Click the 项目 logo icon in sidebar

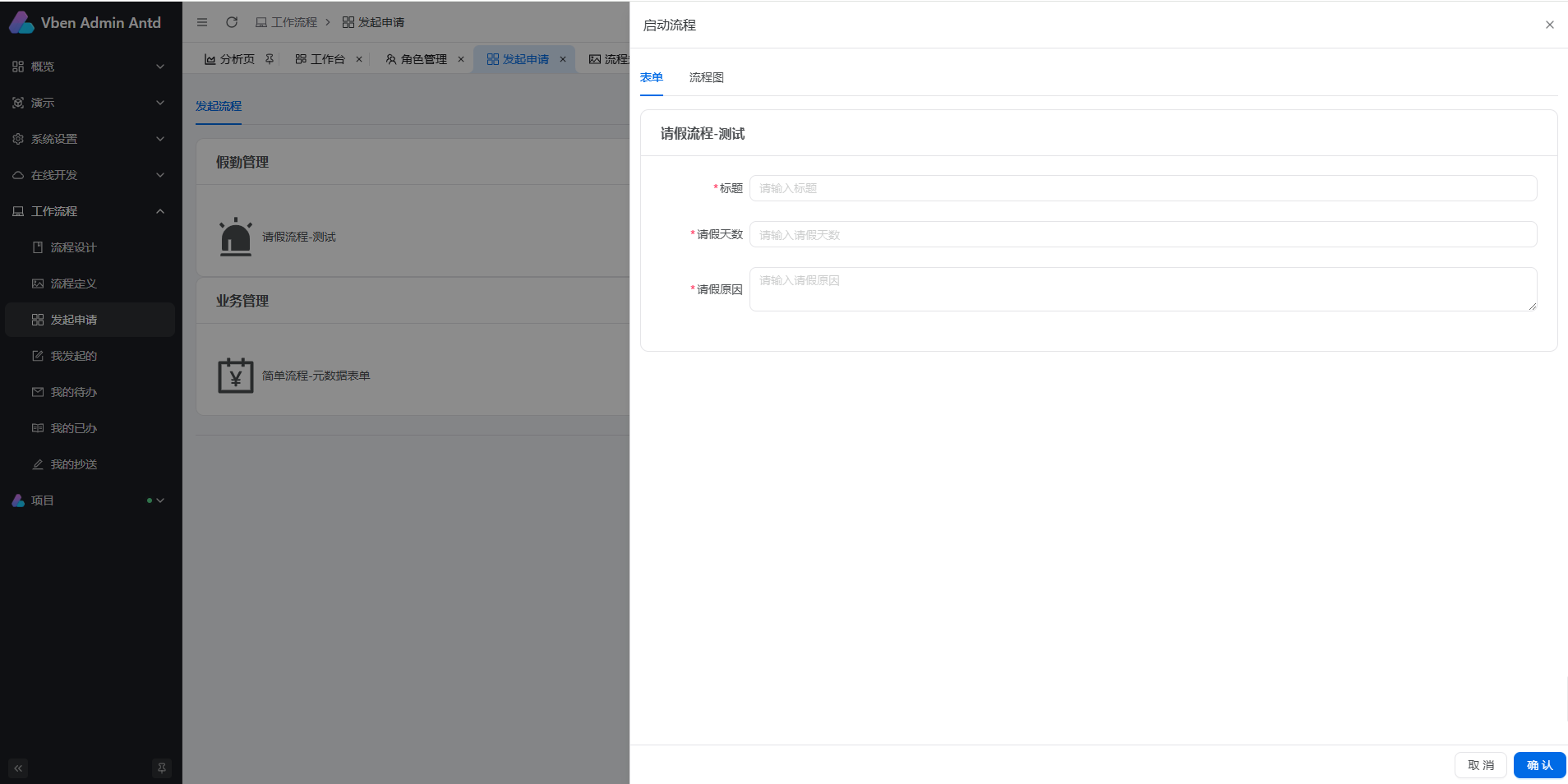18,500
